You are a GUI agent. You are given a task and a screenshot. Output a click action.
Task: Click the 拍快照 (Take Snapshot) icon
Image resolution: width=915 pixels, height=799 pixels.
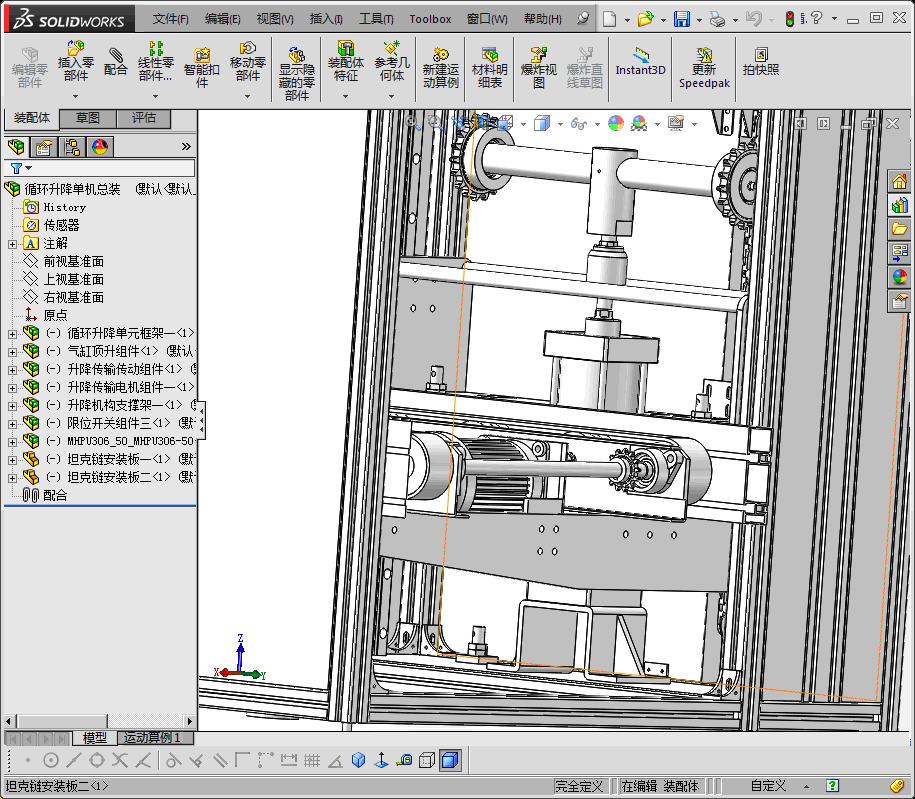[761, 56]
